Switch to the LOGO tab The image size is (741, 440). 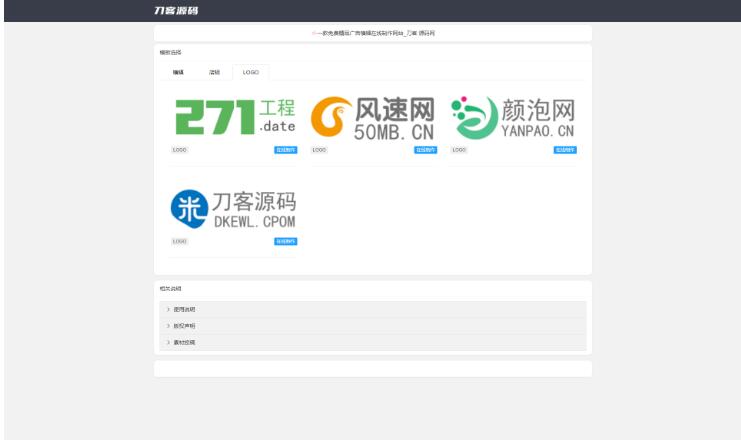(250, 72)
